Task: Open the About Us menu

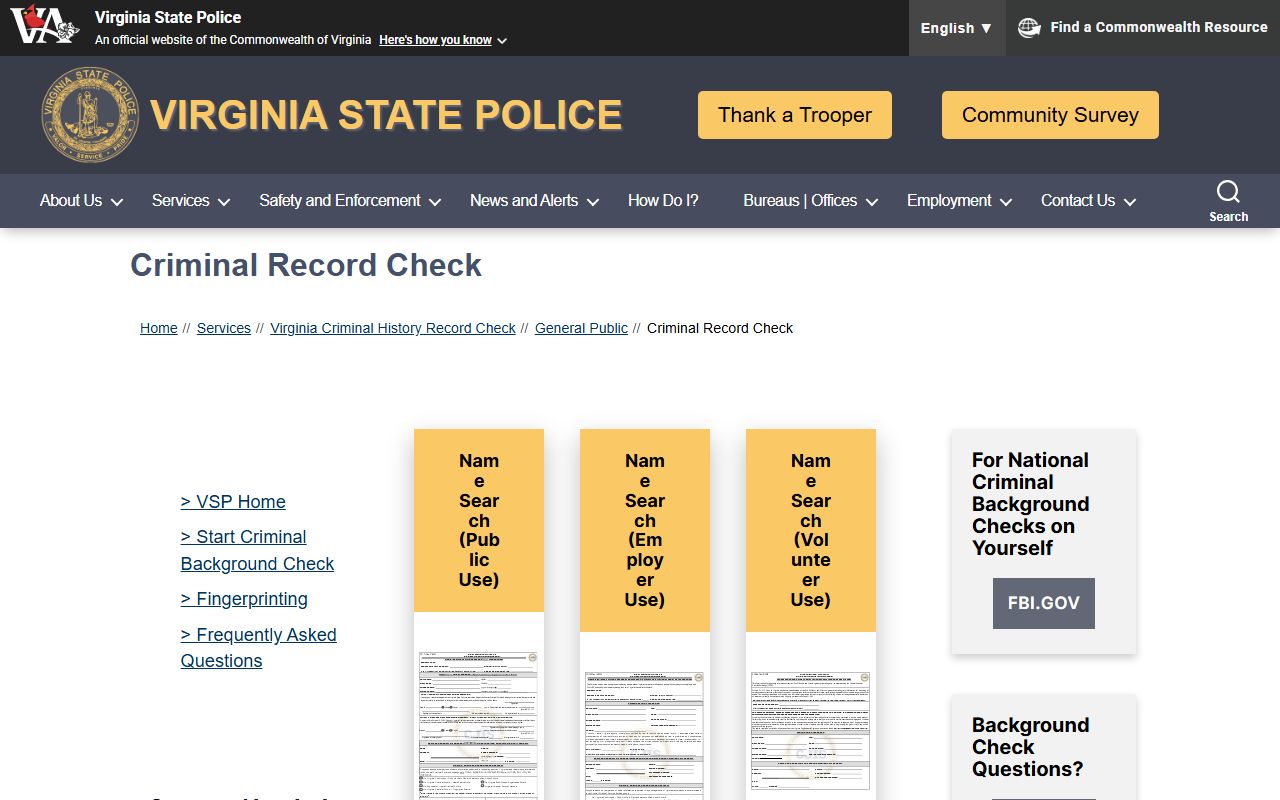Action: coord(71,200)
